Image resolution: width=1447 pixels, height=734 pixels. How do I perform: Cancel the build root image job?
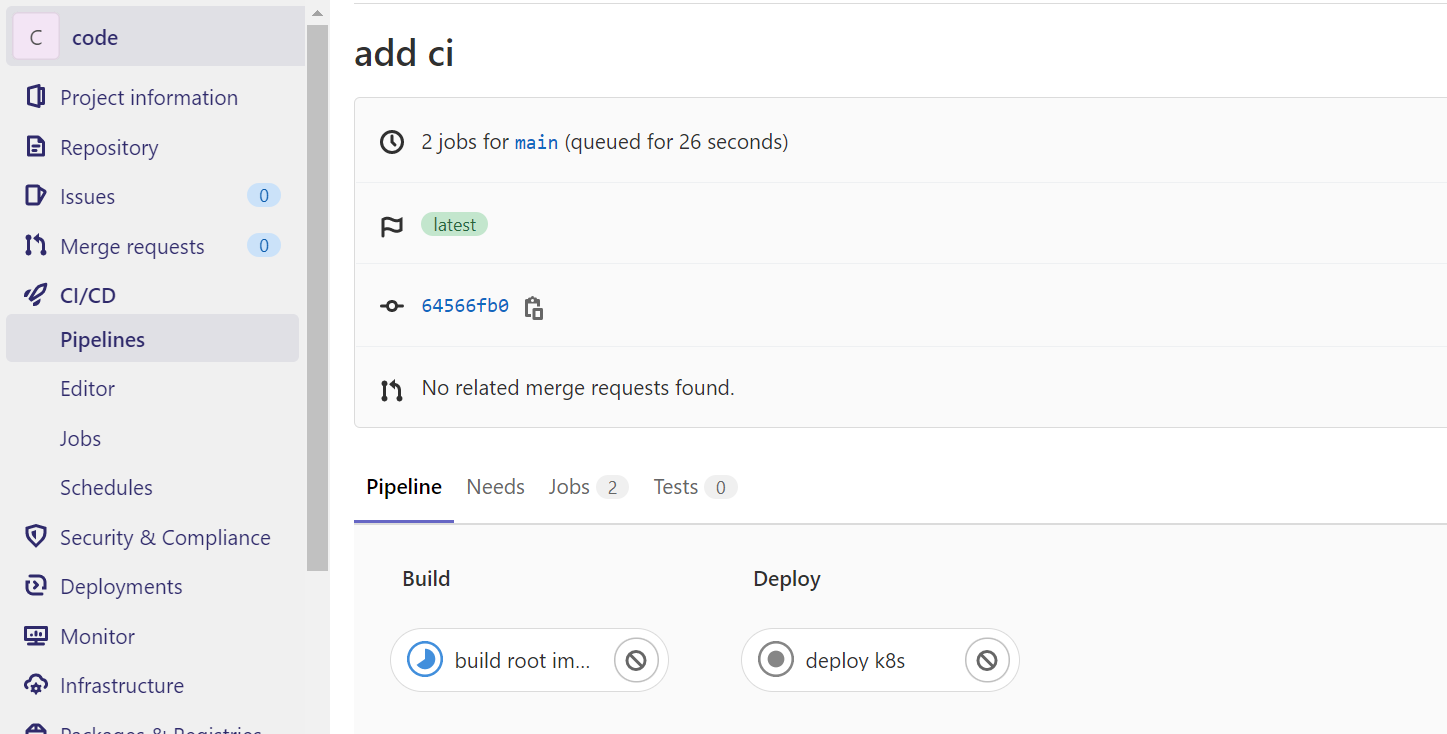pyautogui.click(x=636, y=660)
